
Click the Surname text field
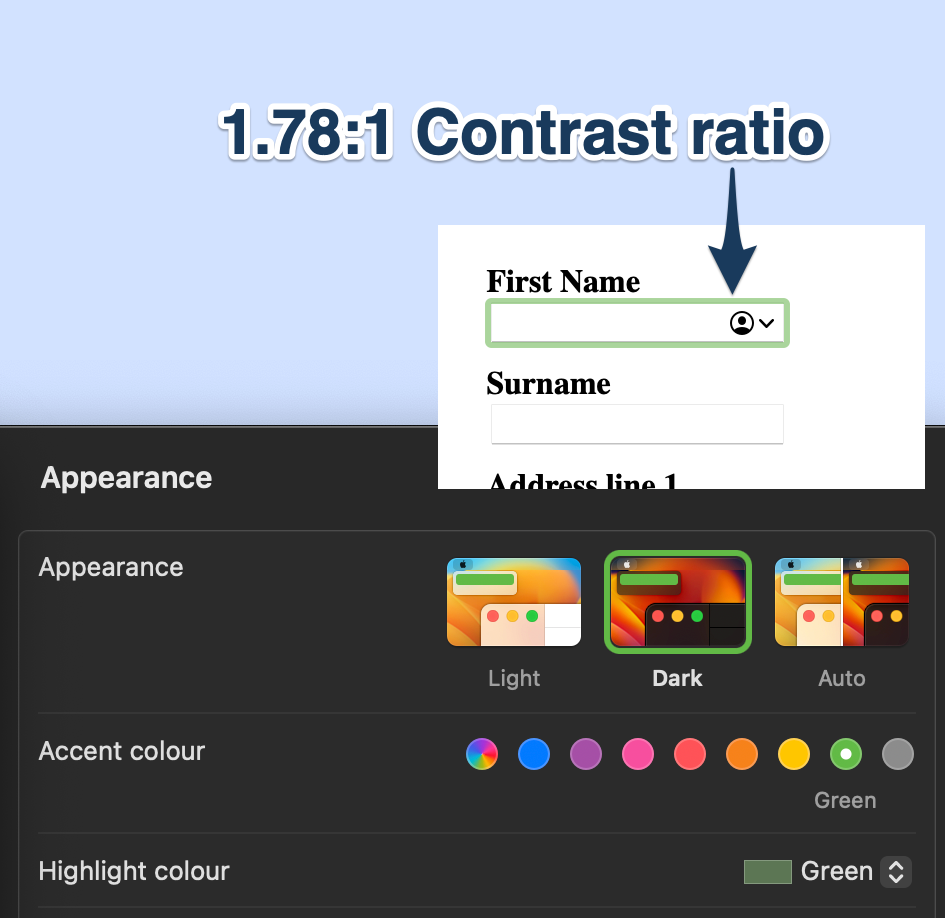637,424
